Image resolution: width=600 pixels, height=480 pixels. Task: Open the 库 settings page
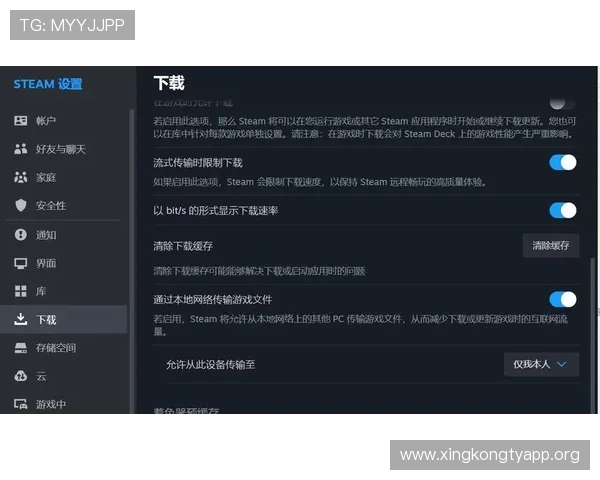pyautogui.click(x=64, y=291)
